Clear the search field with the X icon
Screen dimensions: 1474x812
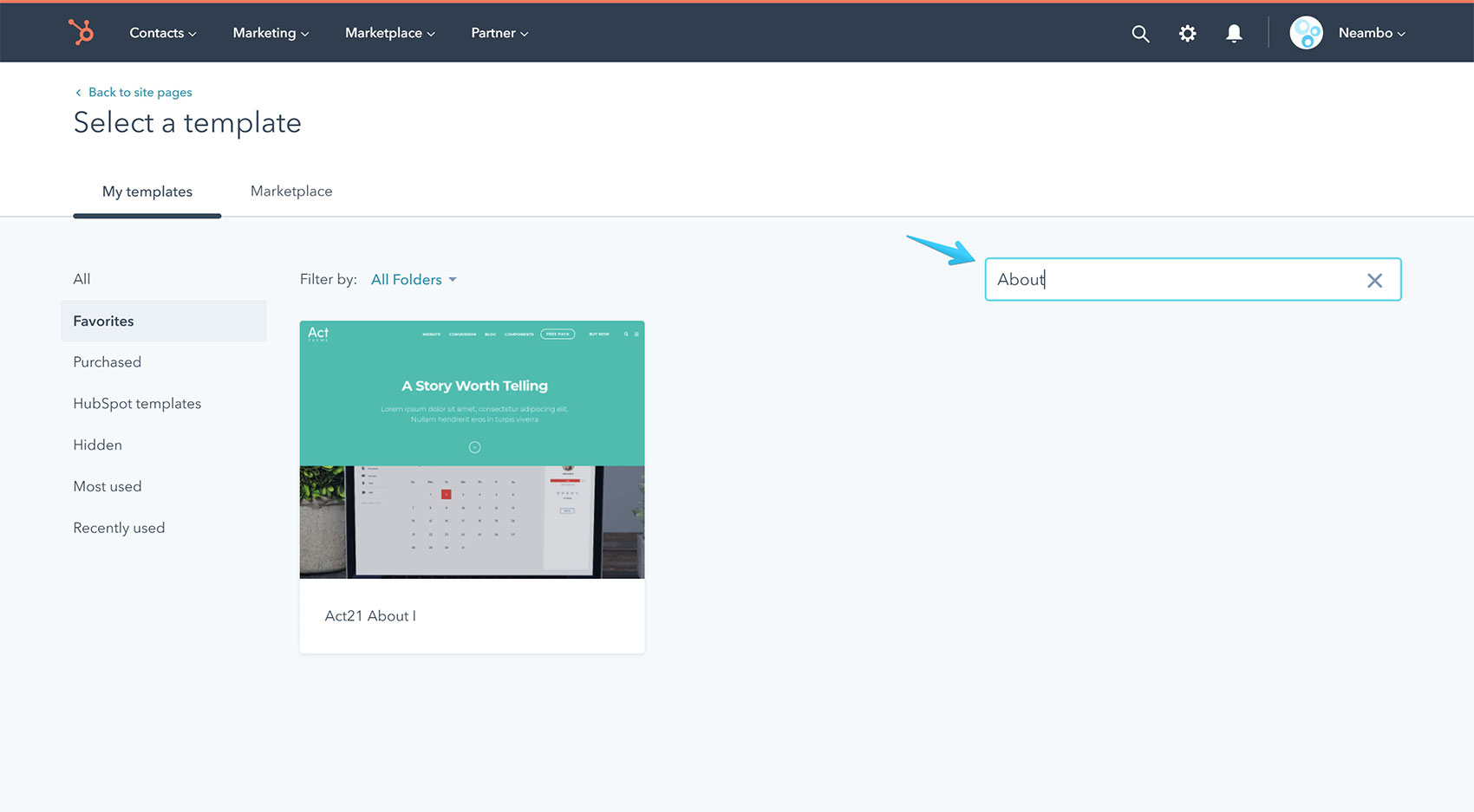tap(1374, 280)
